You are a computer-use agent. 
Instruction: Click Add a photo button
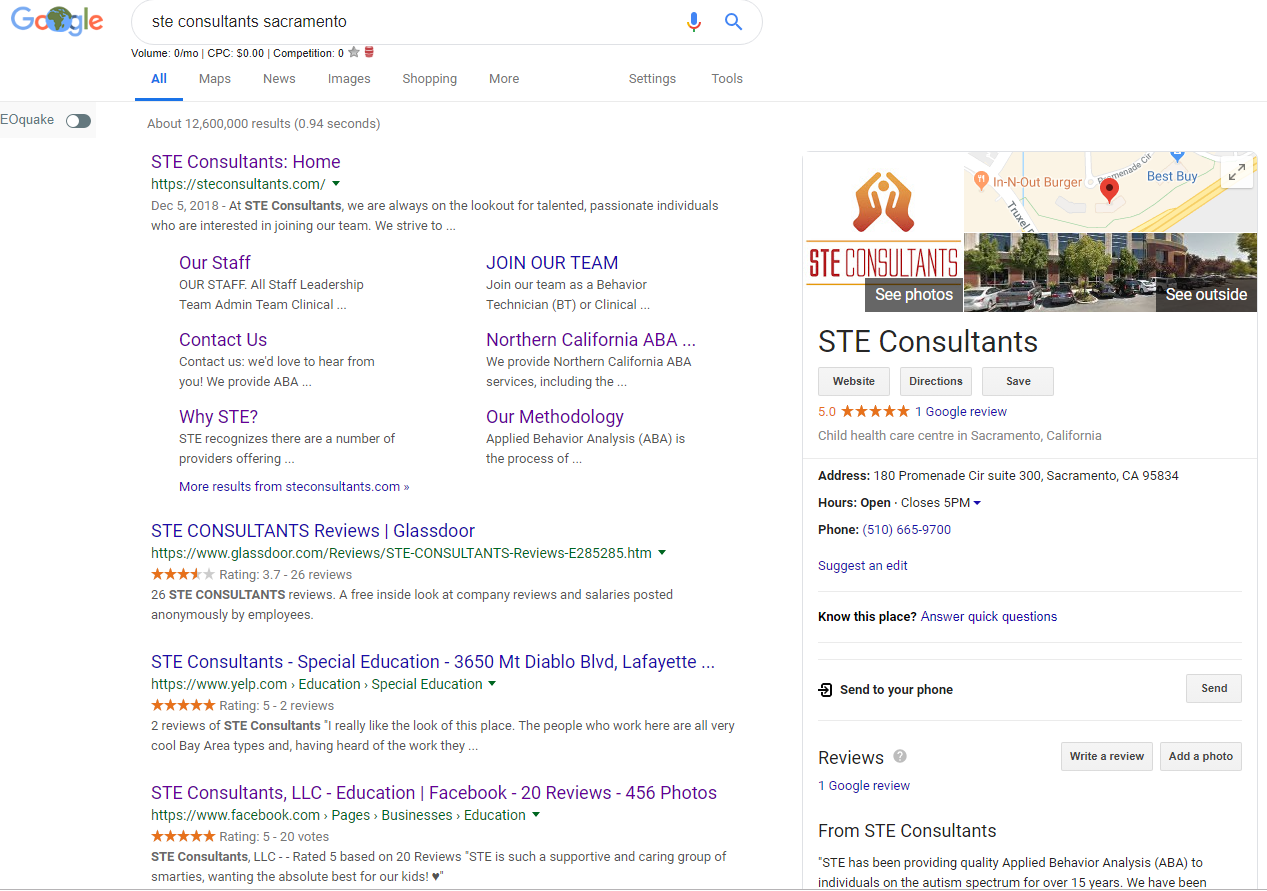coord(1201,756)
